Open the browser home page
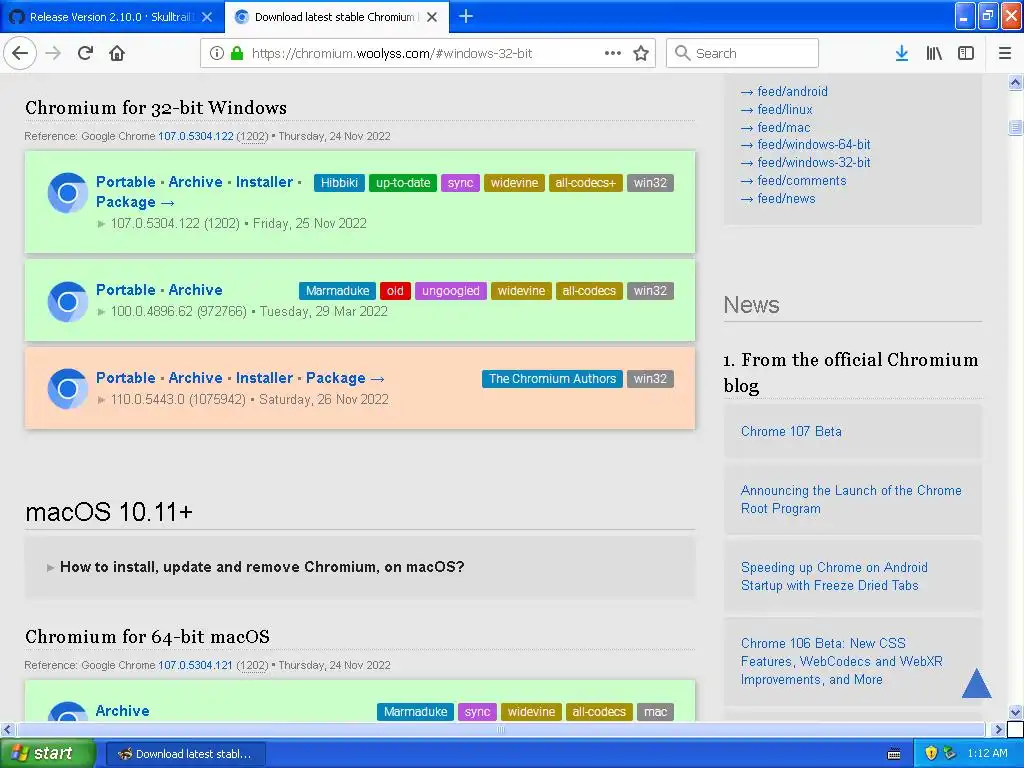The width and height of the screenshot is (1024, 768). pyautogui.click(x=117, y=53)
